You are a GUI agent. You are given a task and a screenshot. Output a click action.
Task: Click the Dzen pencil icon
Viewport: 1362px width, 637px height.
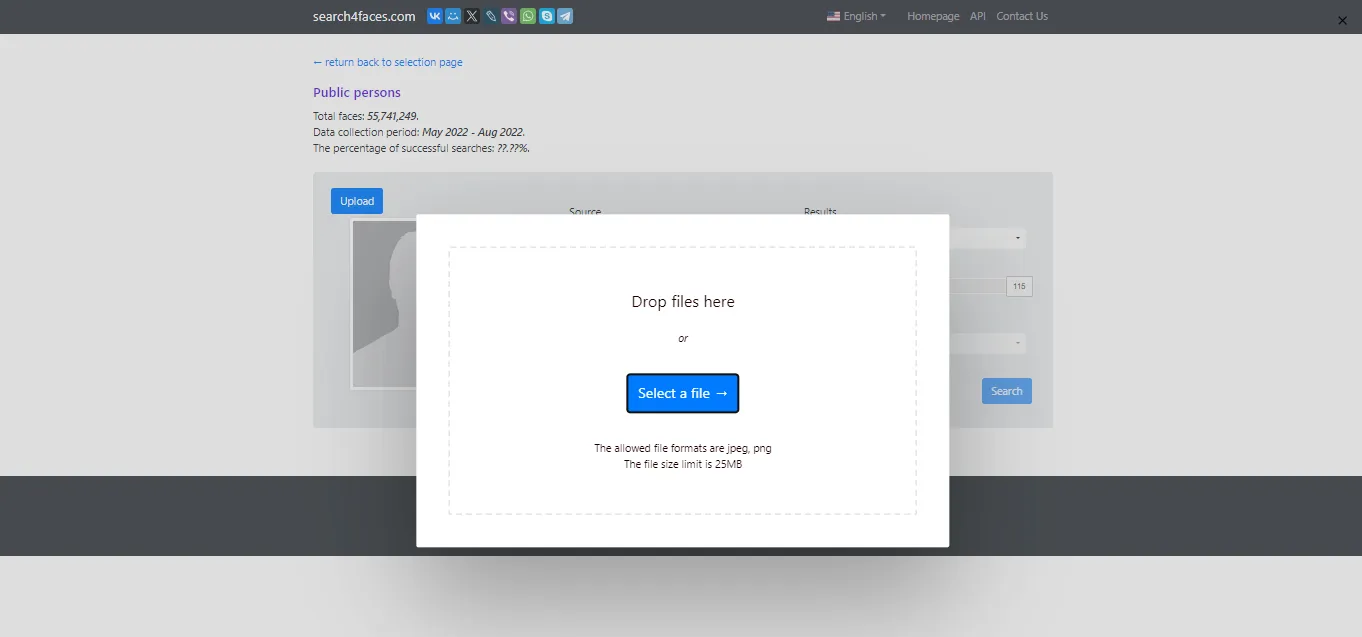(x=489, y=16)
